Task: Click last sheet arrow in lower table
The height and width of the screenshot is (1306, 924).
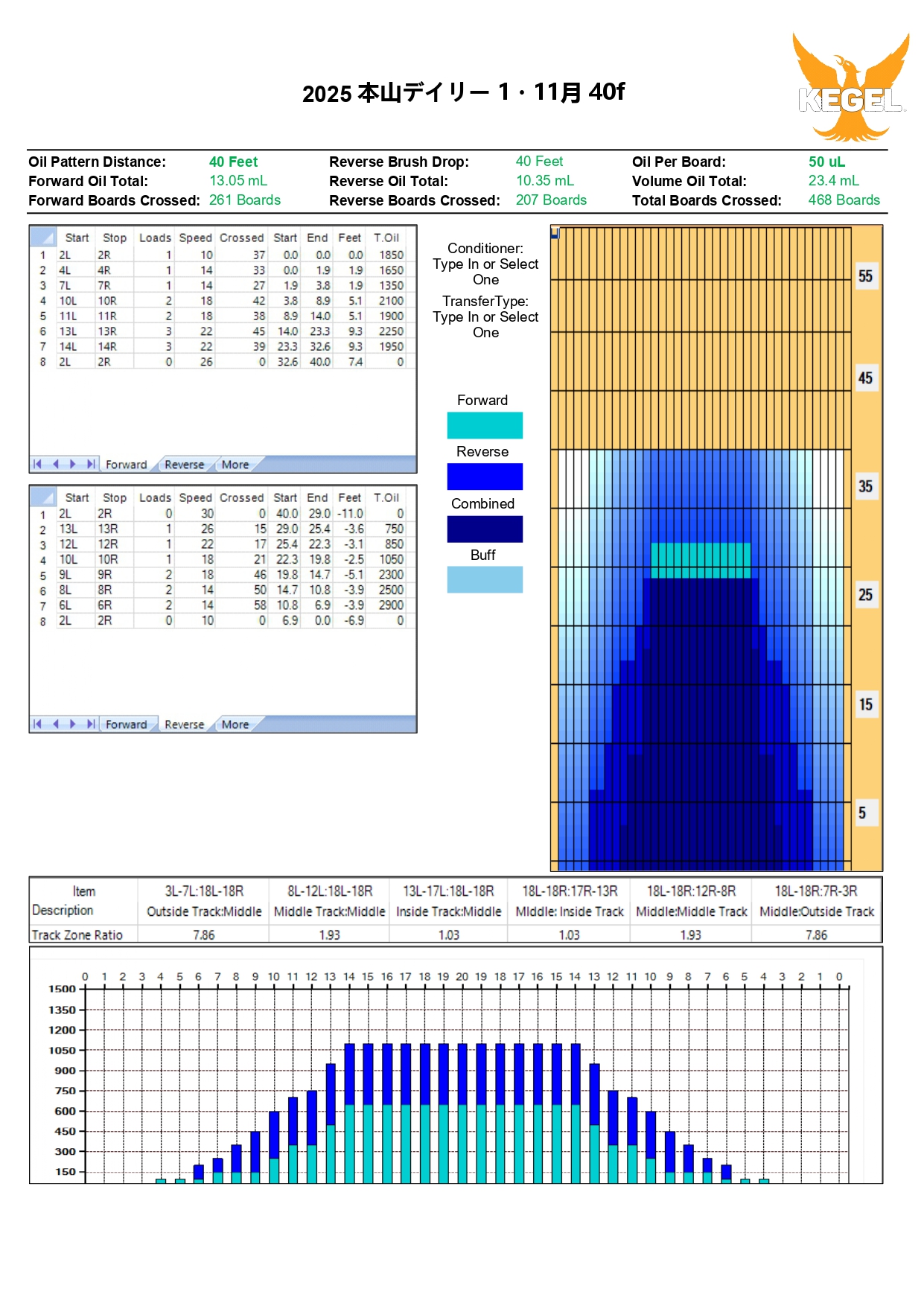Action: [x=90, y=724]
